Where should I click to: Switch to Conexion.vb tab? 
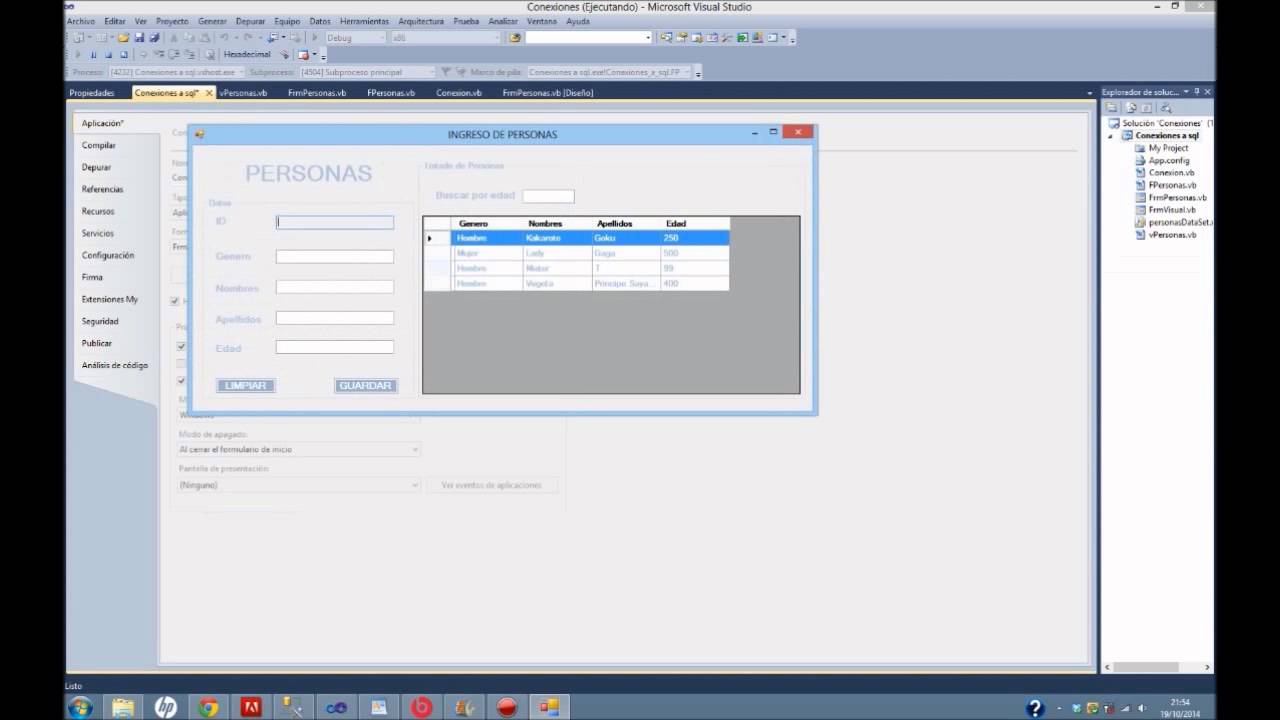(x=459, y=93)
